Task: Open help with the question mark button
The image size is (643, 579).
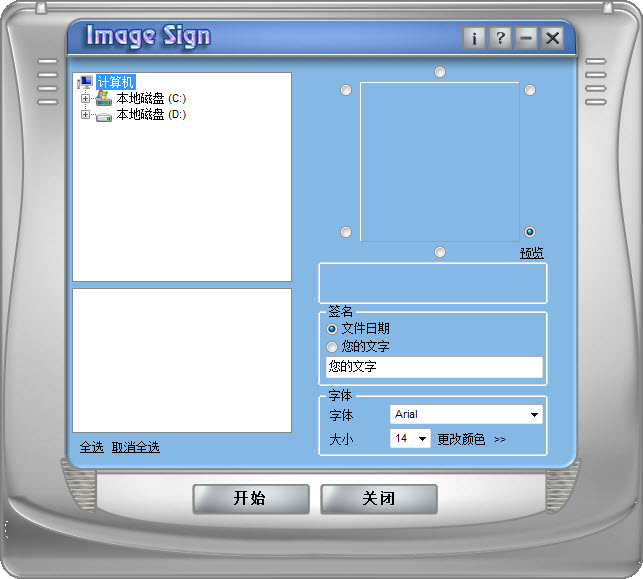Action: [500, 39]
